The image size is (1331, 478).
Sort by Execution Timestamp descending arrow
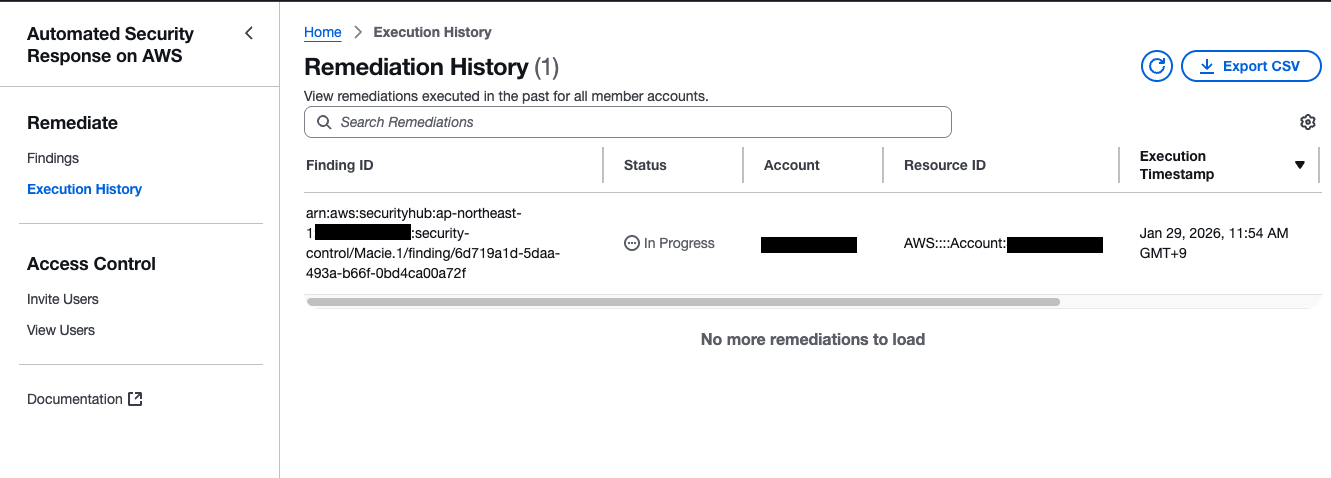coord(1300,165)
